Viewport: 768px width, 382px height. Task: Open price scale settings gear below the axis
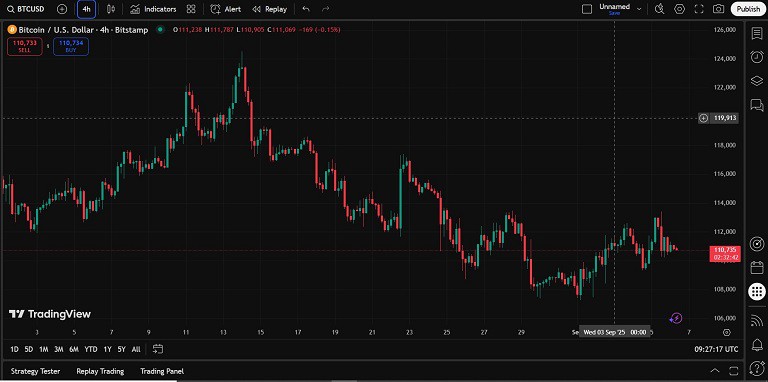tap(727, 332)
